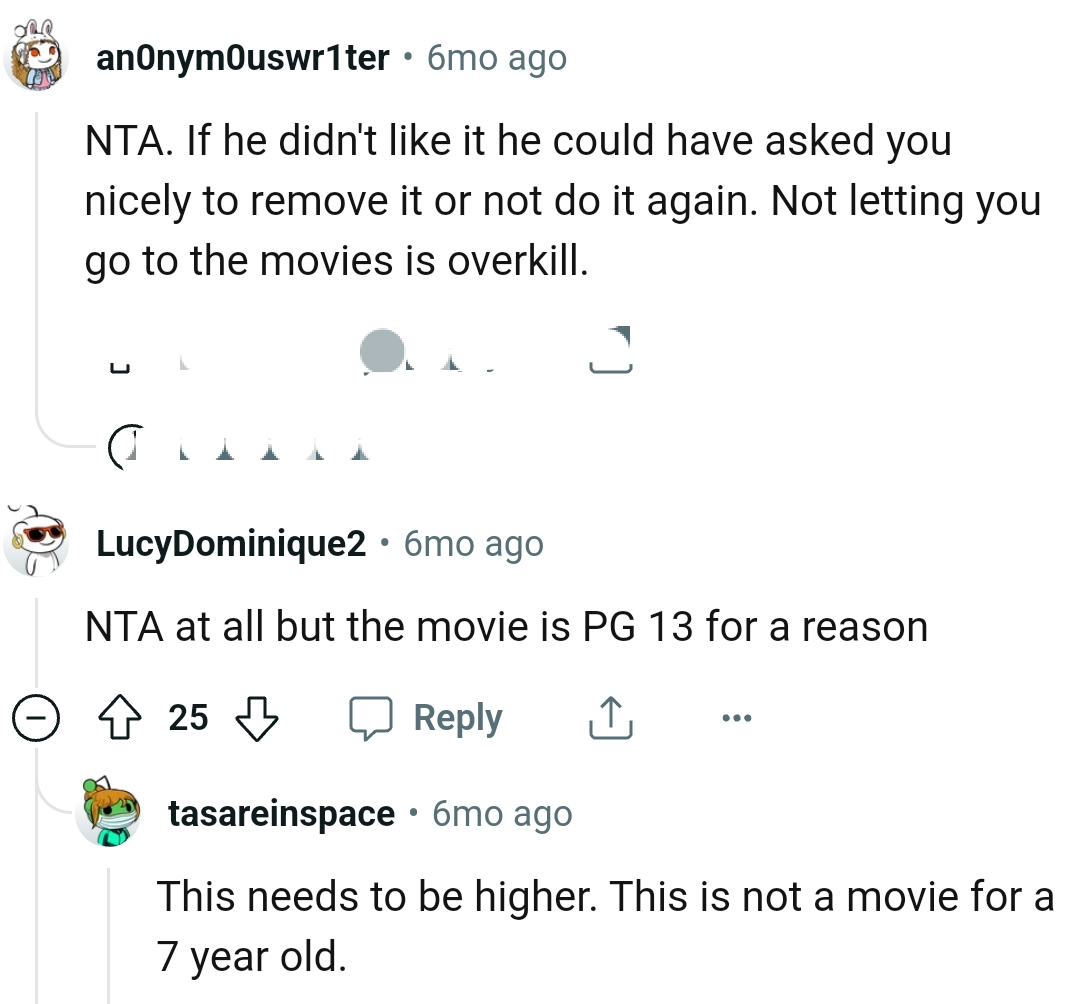Screen dimensions: 1080x1004
Task: Open more options on LucyDominique2's comment
Action: point(737,717)
